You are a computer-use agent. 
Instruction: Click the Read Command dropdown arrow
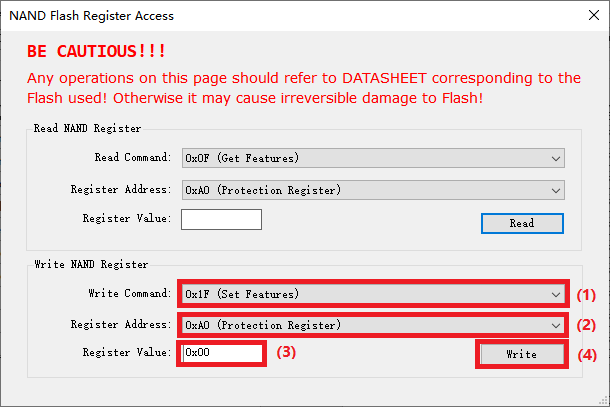click(x=555, y=158)
